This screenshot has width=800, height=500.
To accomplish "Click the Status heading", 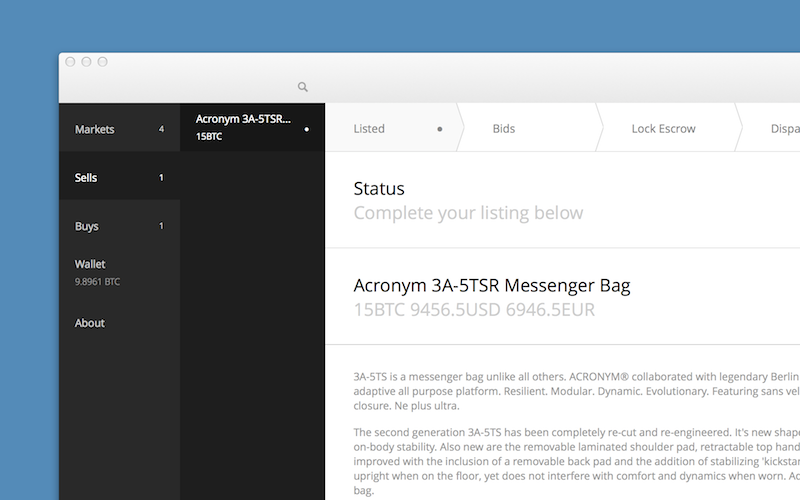I will pyautogui.click(x=379, y=189).
